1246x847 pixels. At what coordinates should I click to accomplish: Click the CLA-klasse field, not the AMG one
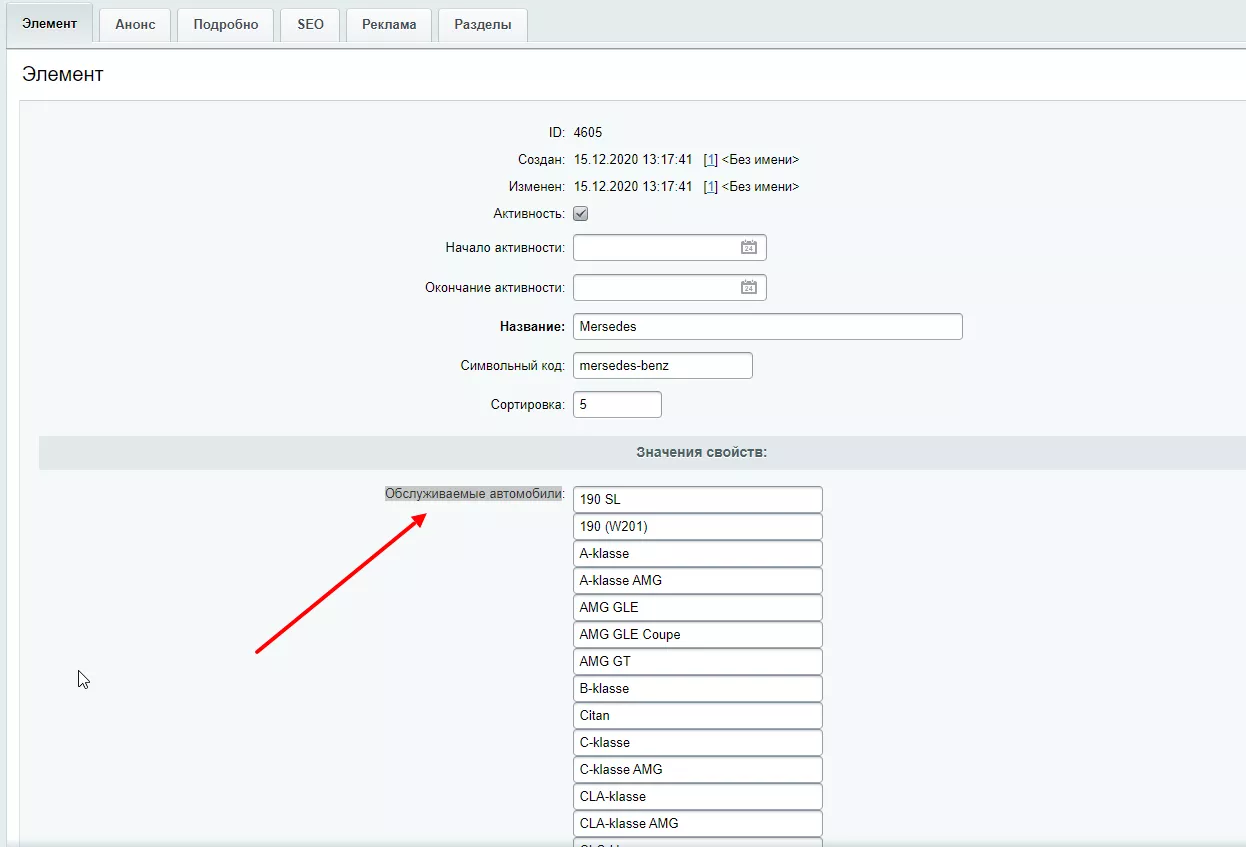(x=698, y=796)
